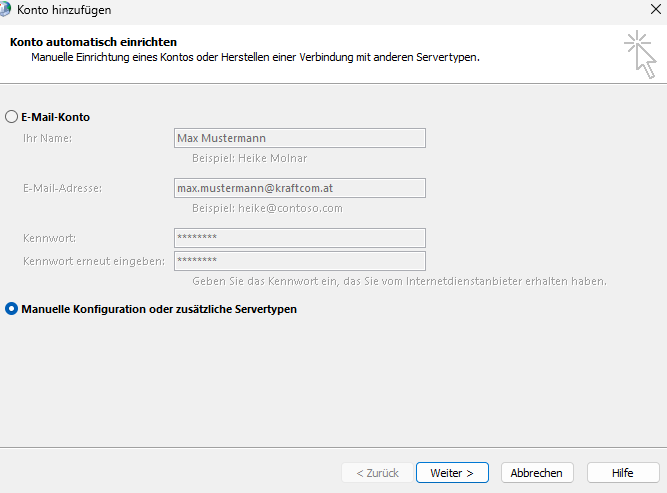Click the Ihr Name field with Max Mustermann
This screenshot has width=667, height=493.
pos(299,138)
